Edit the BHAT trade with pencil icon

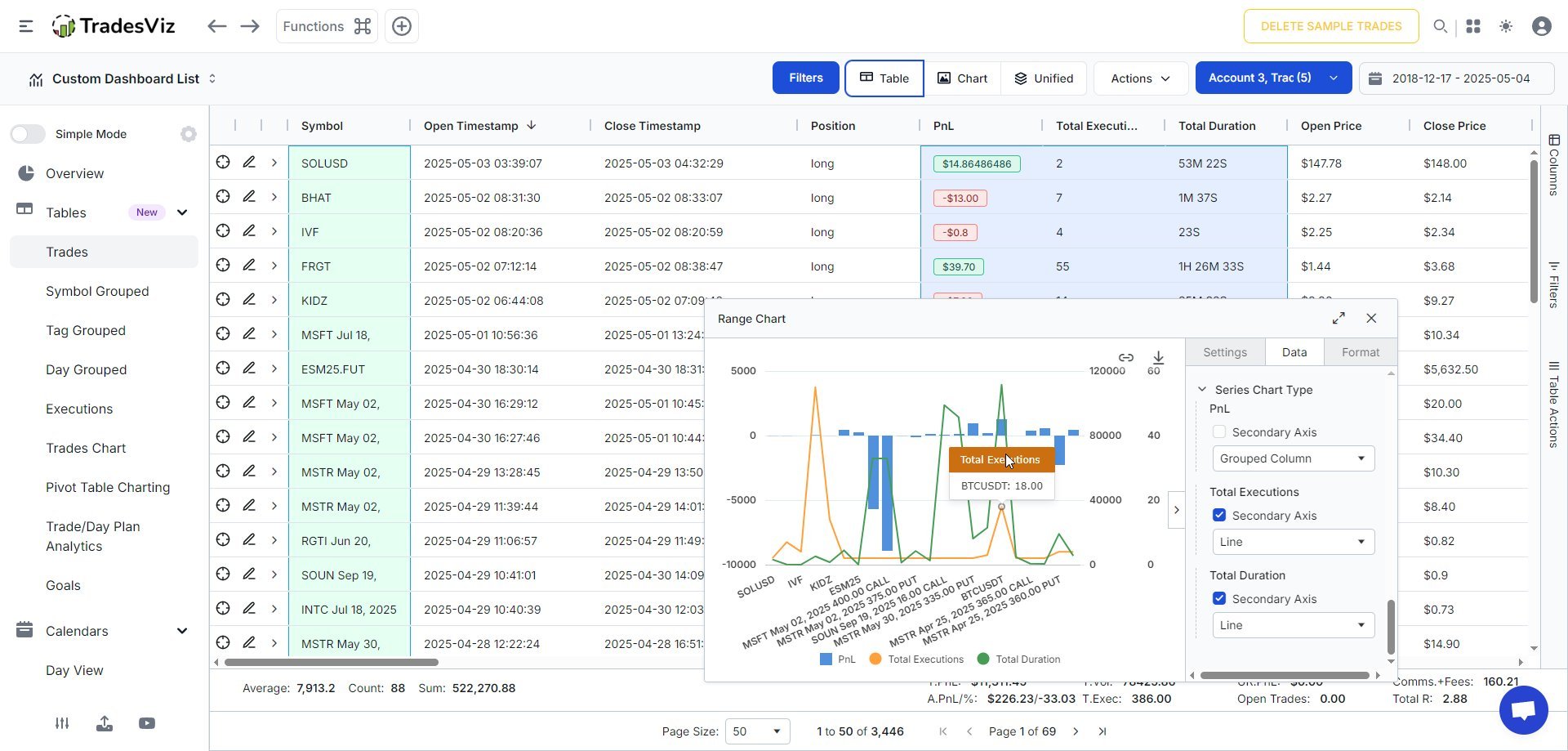click(x=249, y=197)
